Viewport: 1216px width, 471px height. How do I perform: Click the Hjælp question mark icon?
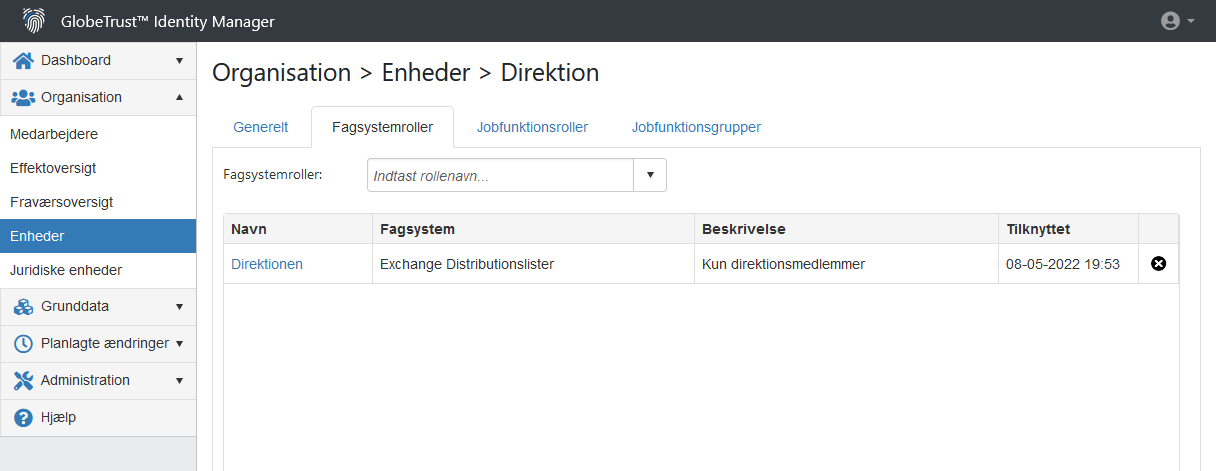(x=23, y=417)
